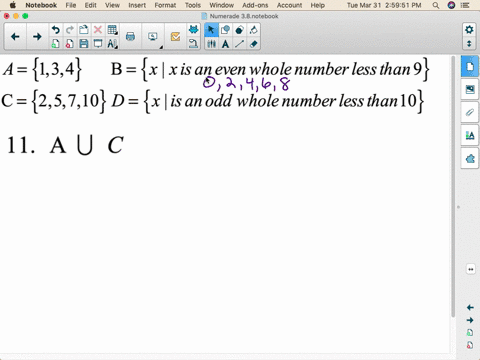Open Spotlight search magnifier
The height and width of the screenshot is (360, 480).
[x=435, y=5]
